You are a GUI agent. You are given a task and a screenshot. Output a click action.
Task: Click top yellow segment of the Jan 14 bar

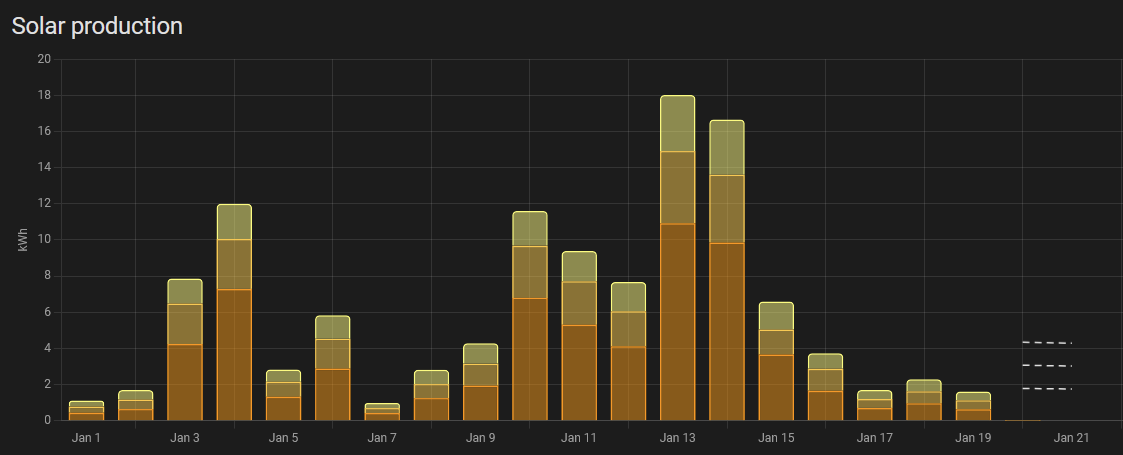tap(727, 148)
